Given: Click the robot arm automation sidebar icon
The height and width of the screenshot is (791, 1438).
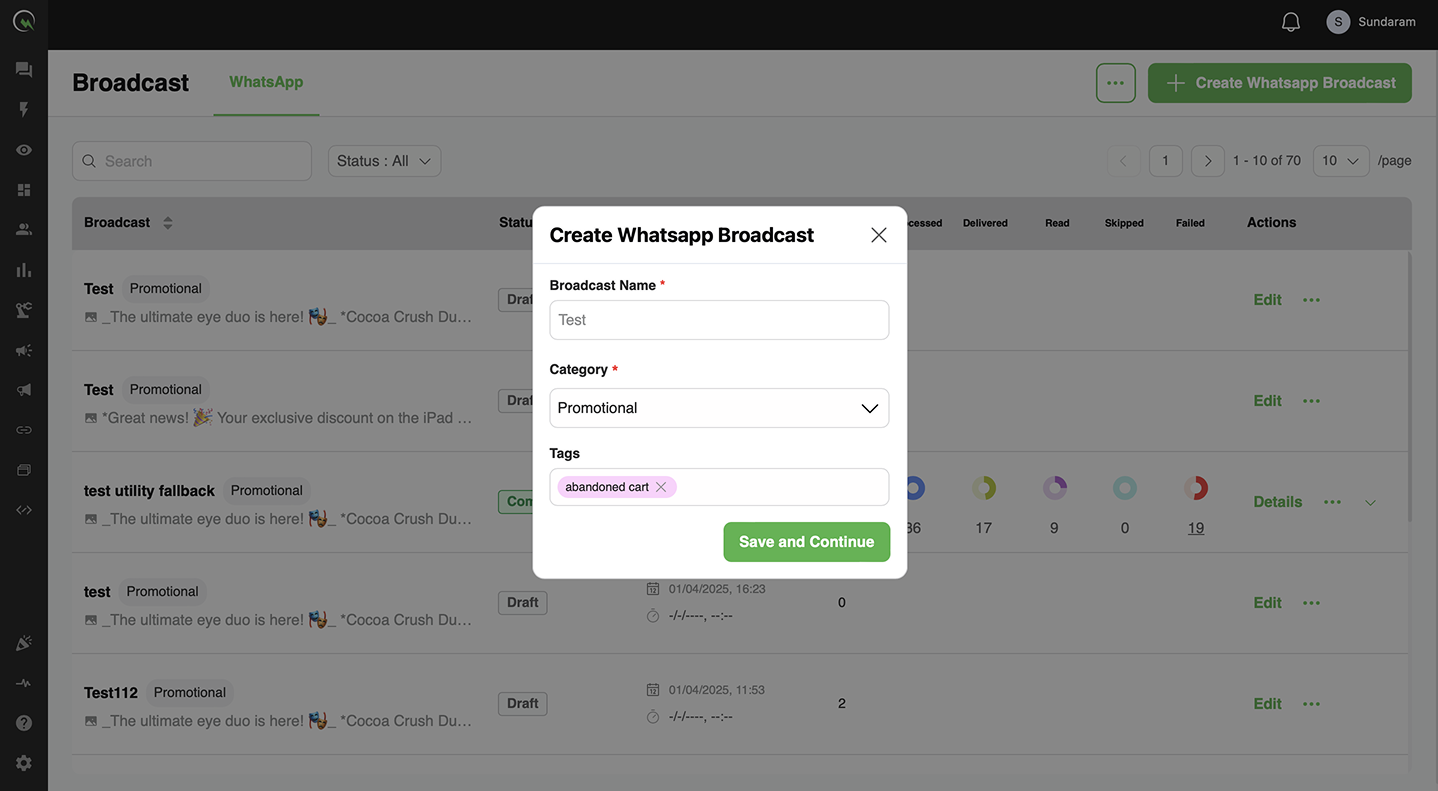Looking at the screenshot, I should [24, 310].
